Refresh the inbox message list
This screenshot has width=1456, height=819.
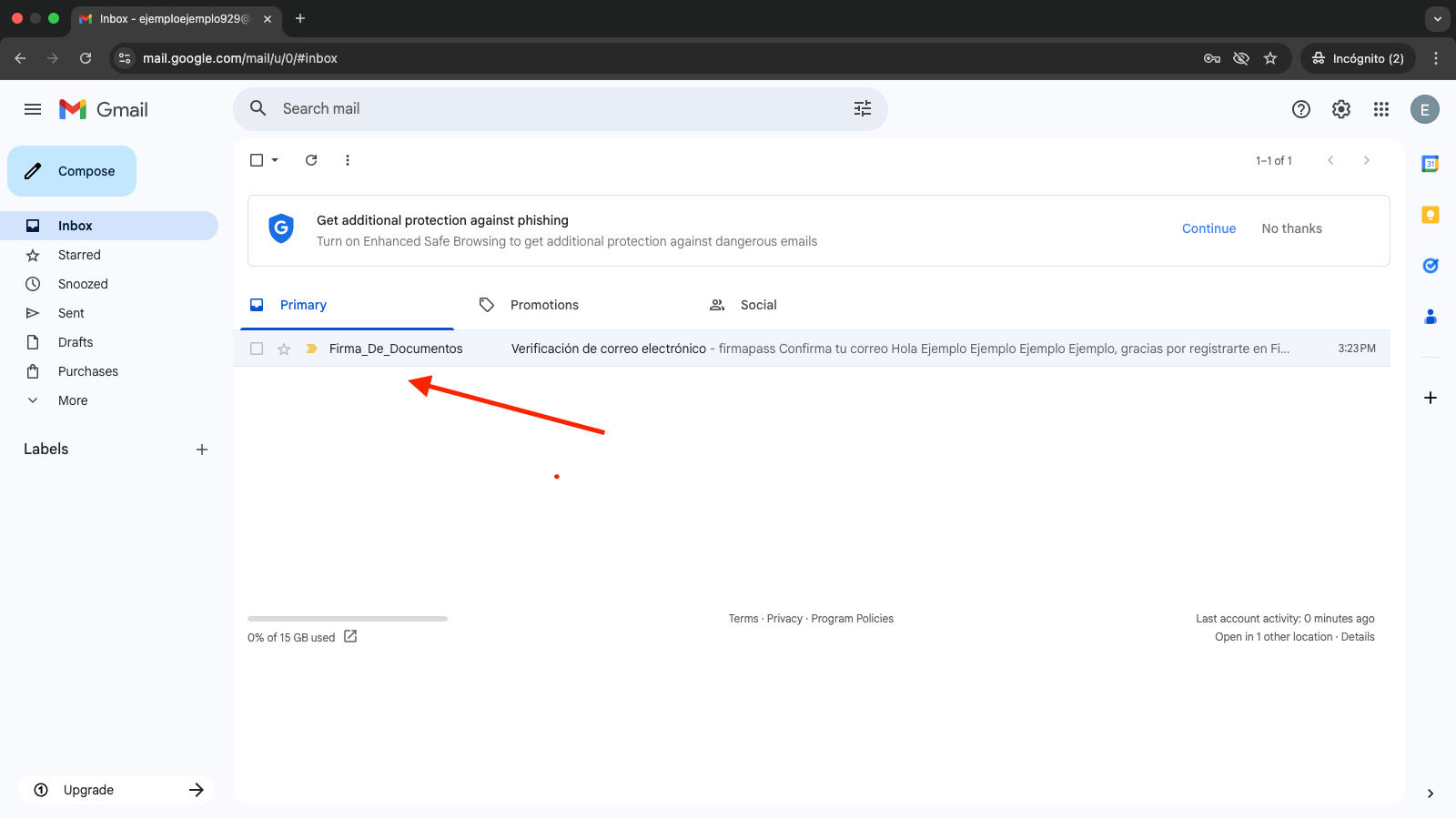coord(311,160)
